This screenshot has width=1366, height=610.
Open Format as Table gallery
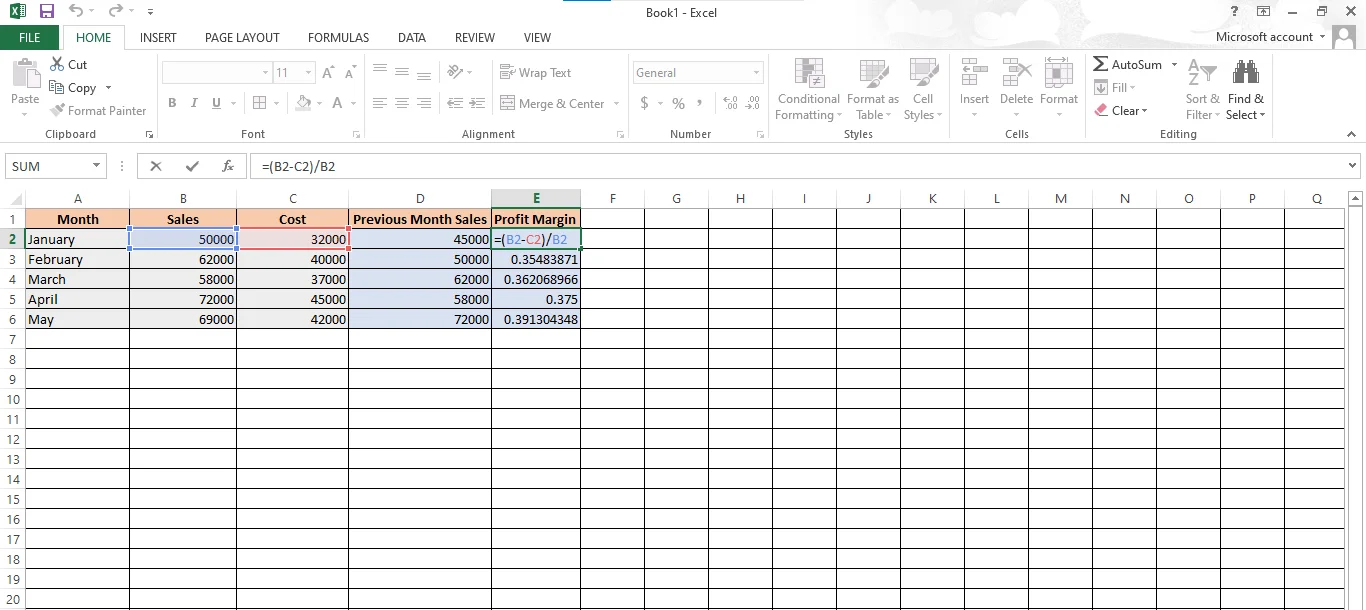tap(872, 88)
